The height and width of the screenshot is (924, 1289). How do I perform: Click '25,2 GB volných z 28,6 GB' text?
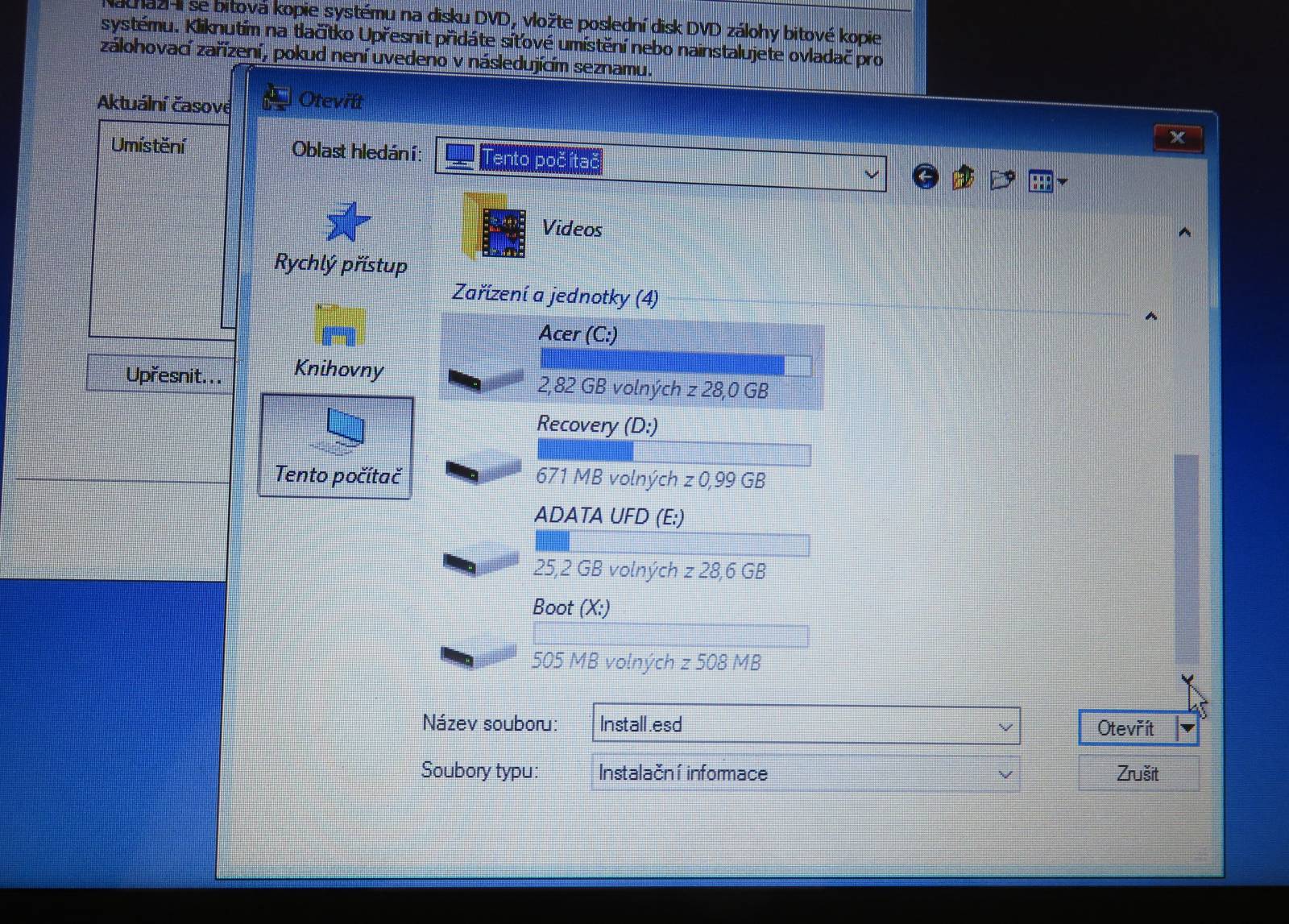click(649, 570)
